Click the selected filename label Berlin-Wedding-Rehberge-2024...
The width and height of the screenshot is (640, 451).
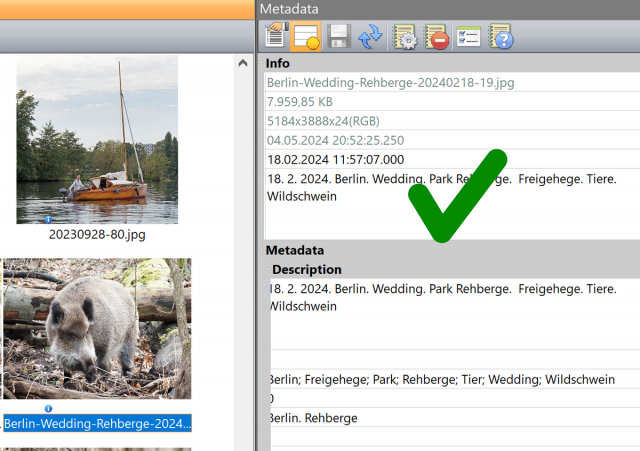click(97, 423)
